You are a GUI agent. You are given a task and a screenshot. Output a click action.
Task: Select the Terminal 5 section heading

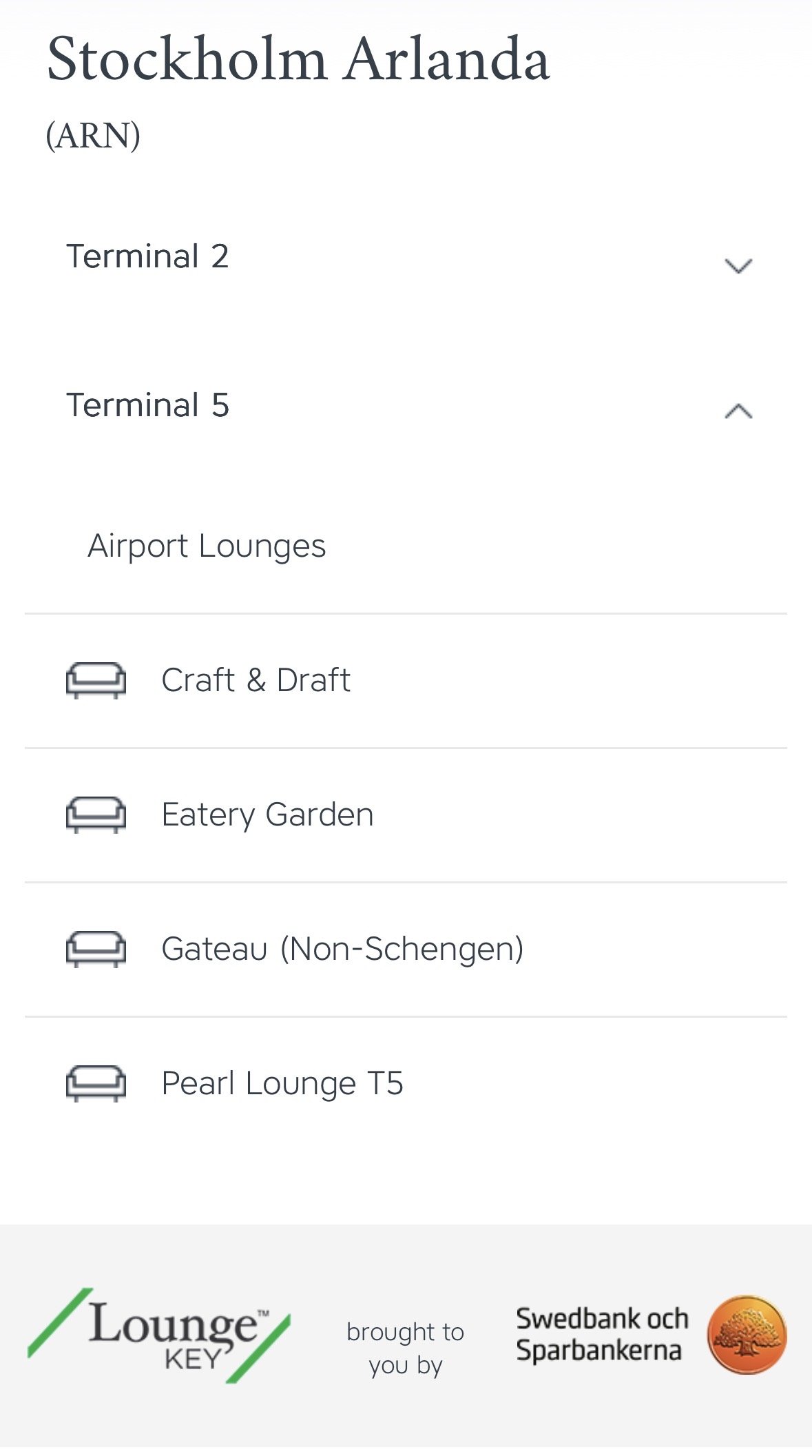(147, 405)
